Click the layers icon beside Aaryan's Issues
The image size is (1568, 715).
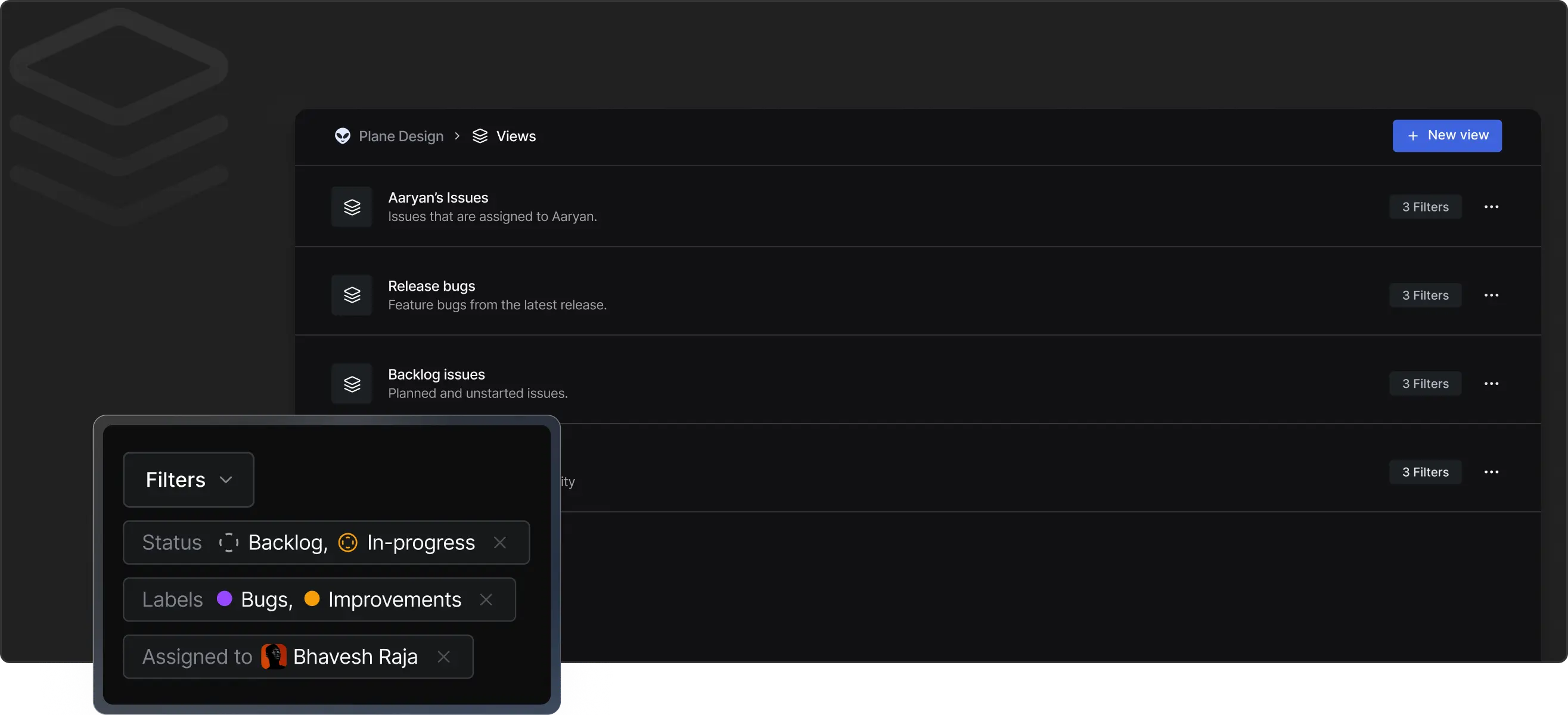[x=352, y=207]
